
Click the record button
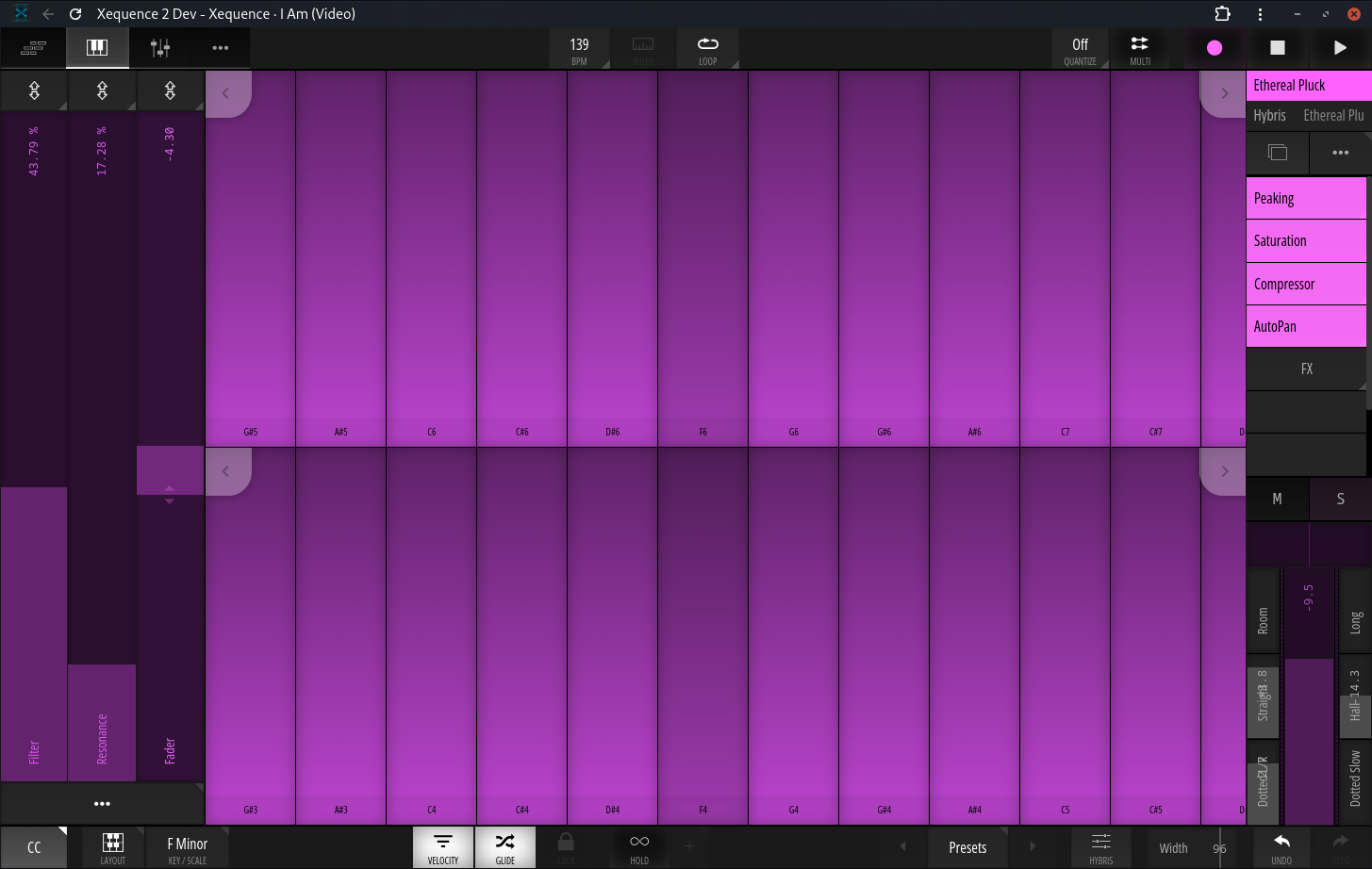tap(1215, 47)
